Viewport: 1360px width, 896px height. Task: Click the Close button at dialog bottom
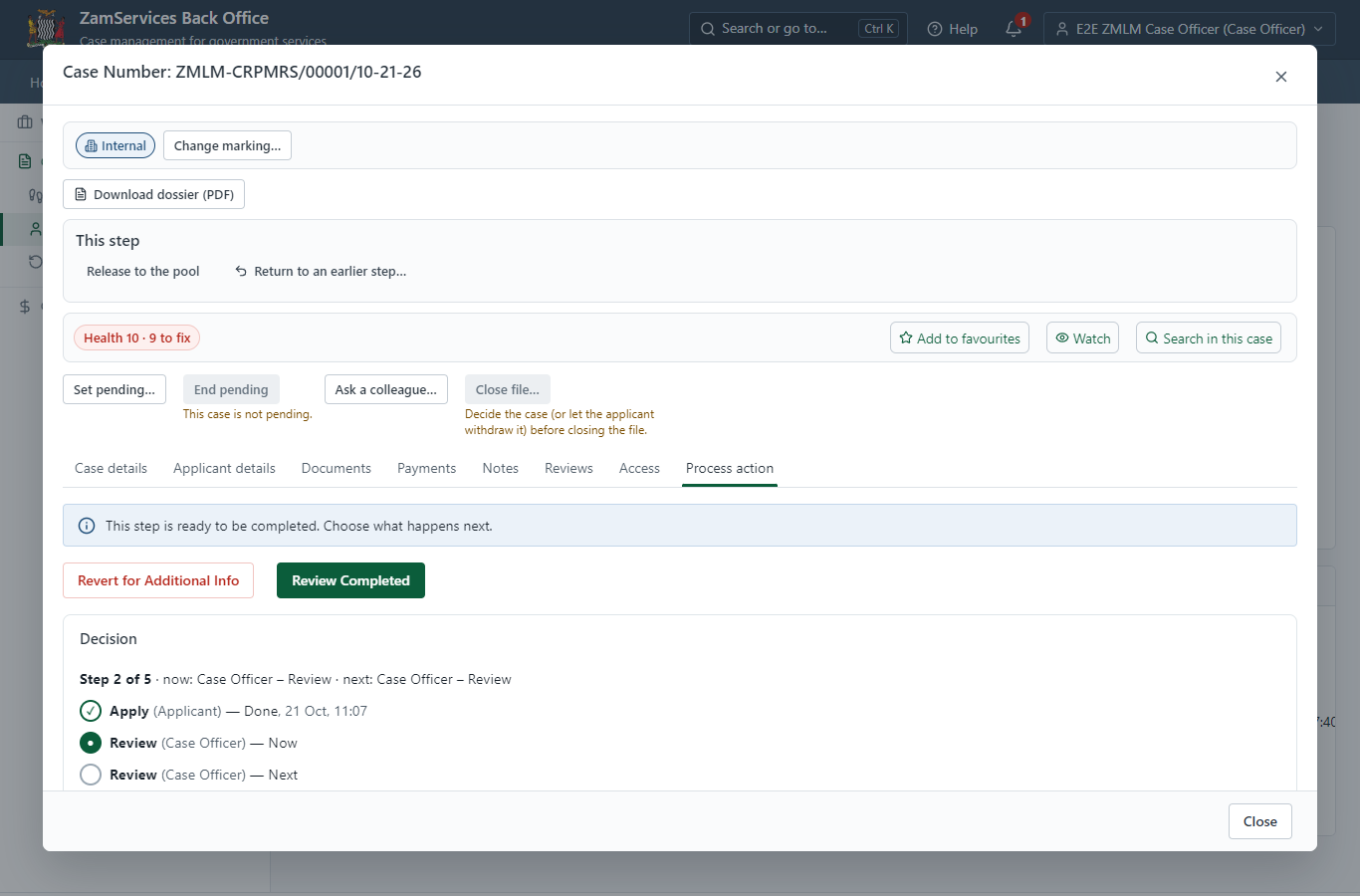1260,821
